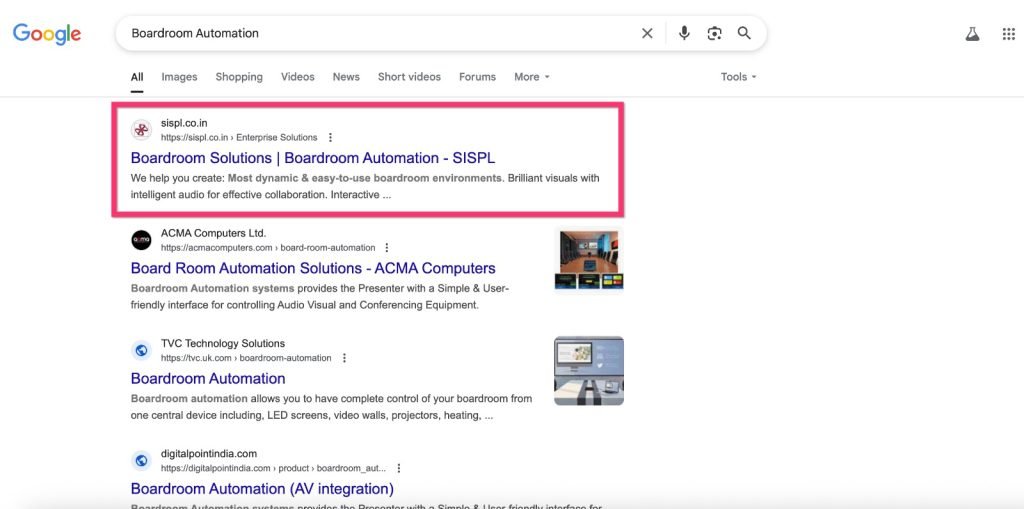Screen dimensions: 1024x509
Task: Click the 'digitalpointindia.com' site name
Action: 209,453
